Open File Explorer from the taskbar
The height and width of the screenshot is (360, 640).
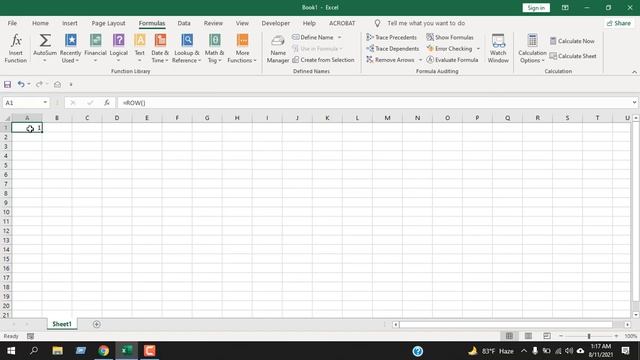57,351
